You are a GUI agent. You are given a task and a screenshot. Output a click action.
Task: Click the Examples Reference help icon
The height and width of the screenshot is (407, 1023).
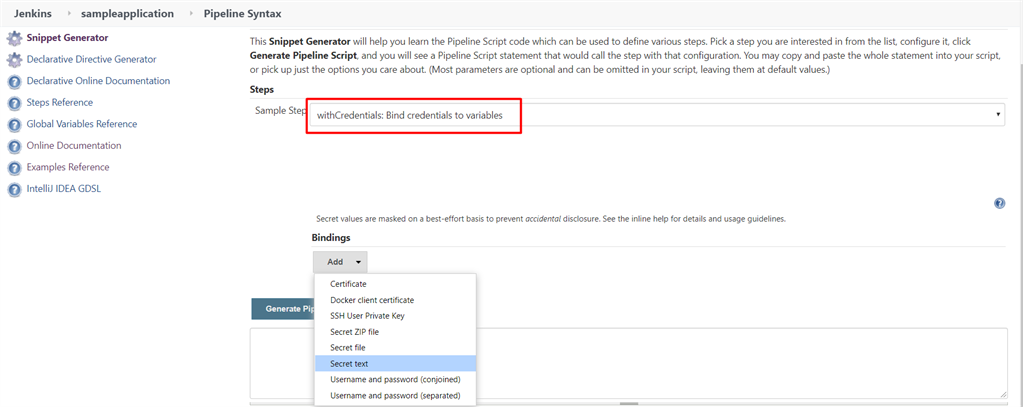14,168
